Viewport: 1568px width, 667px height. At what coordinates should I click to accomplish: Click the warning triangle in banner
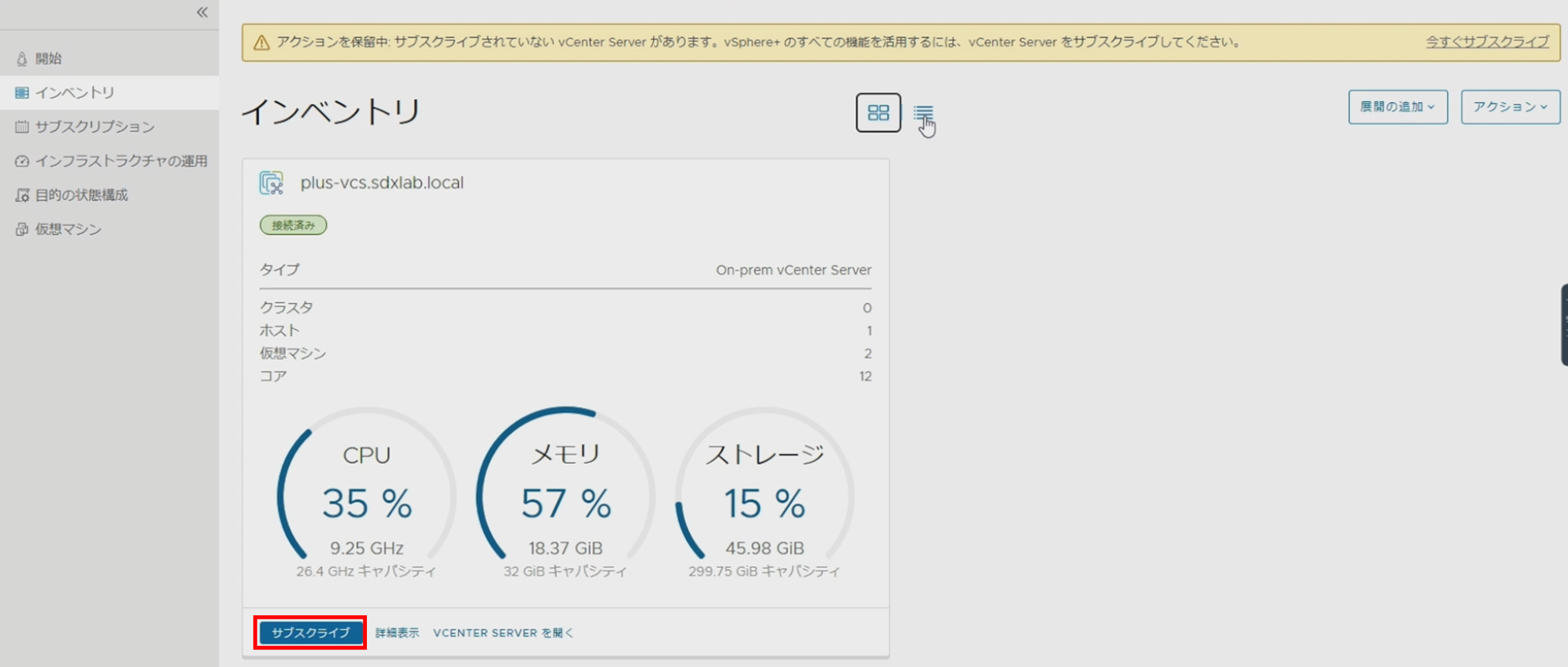(x=261, y=43)
